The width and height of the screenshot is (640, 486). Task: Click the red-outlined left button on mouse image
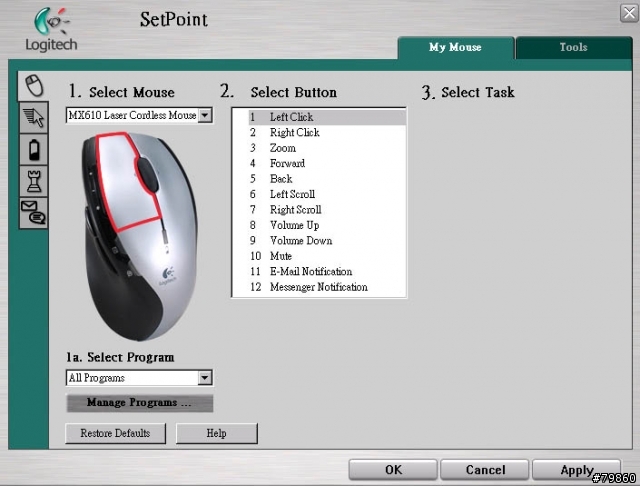[x=122, y=184]
